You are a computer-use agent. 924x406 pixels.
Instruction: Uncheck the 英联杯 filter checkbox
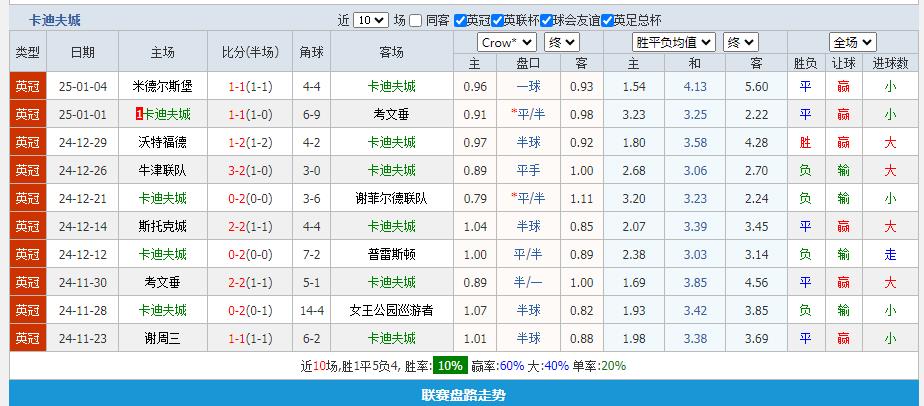tap(494, 20)
